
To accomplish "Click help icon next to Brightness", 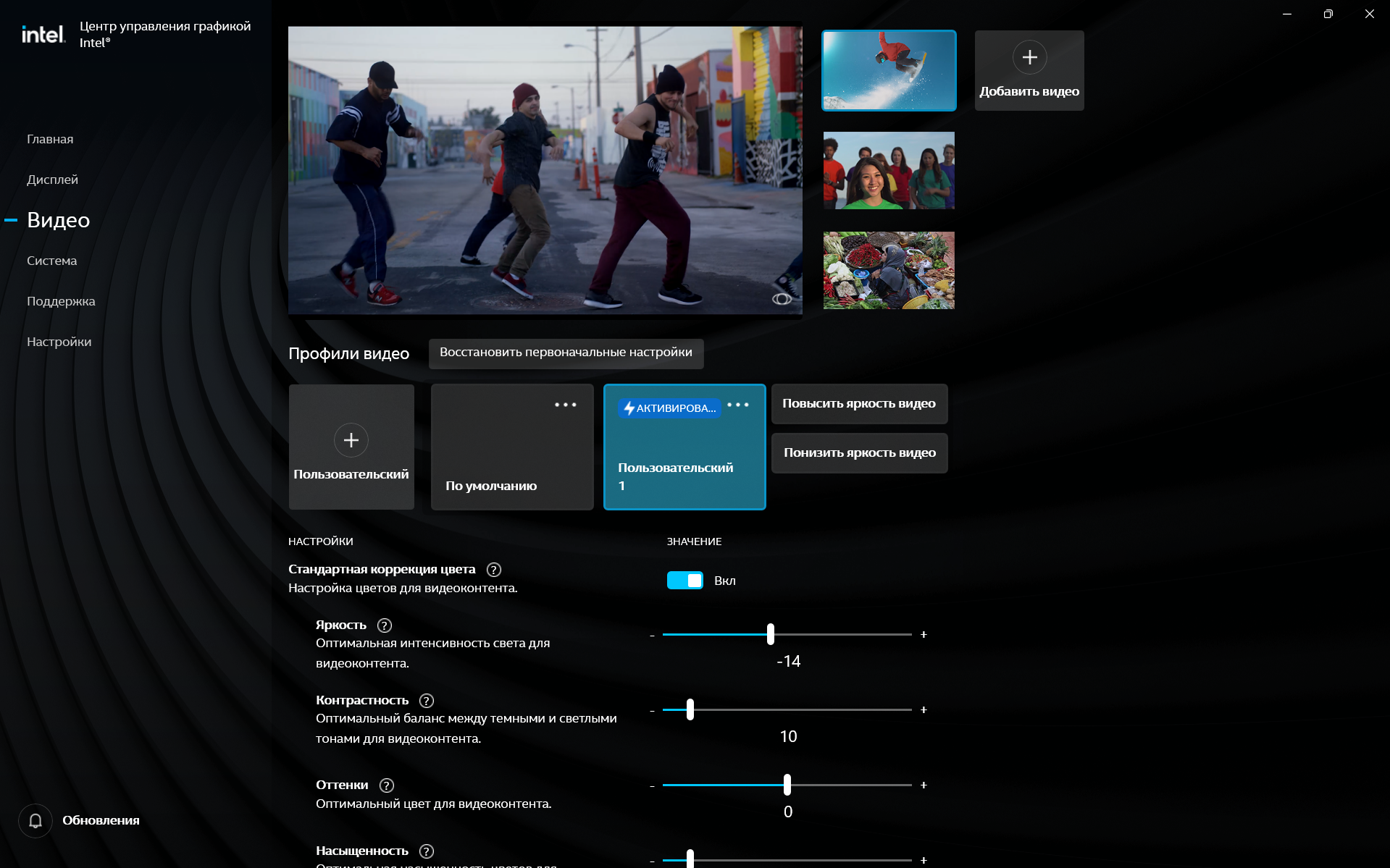I will coord(385,625).
